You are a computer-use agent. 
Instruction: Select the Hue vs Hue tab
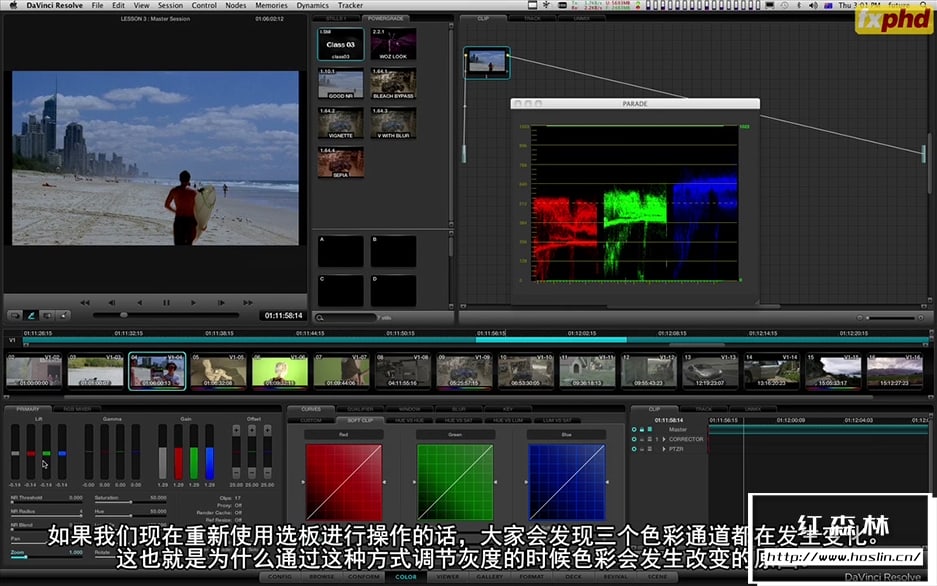click(x=409, y=421)
